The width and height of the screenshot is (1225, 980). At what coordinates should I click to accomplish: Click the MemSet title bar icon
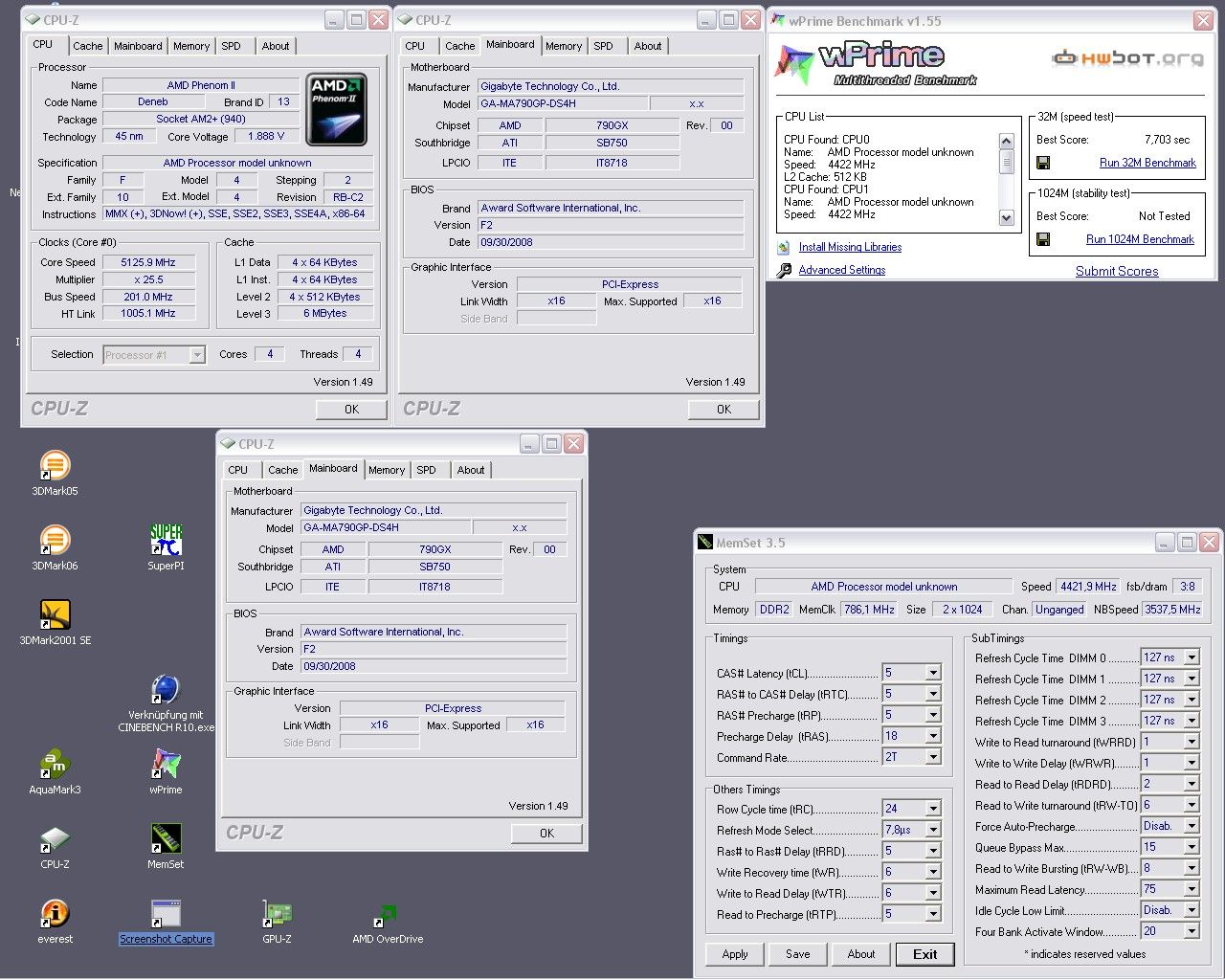tap(705, 543)
